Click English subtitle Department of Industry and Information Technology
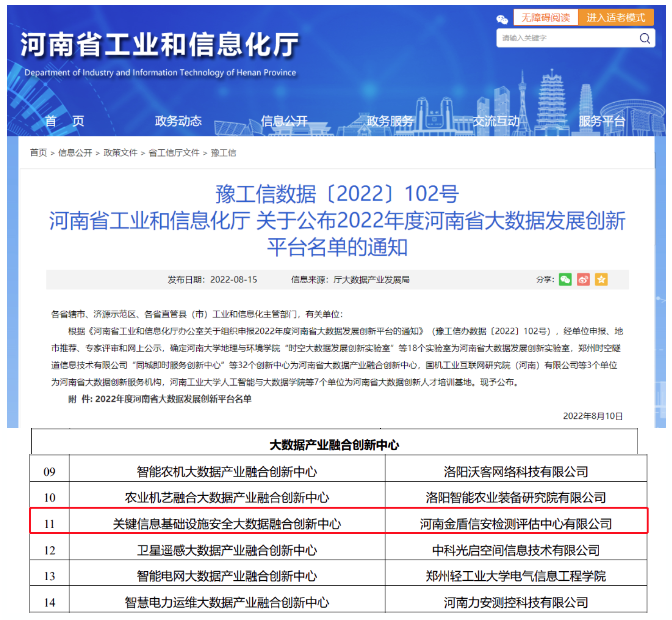 [x=160, y=72]
